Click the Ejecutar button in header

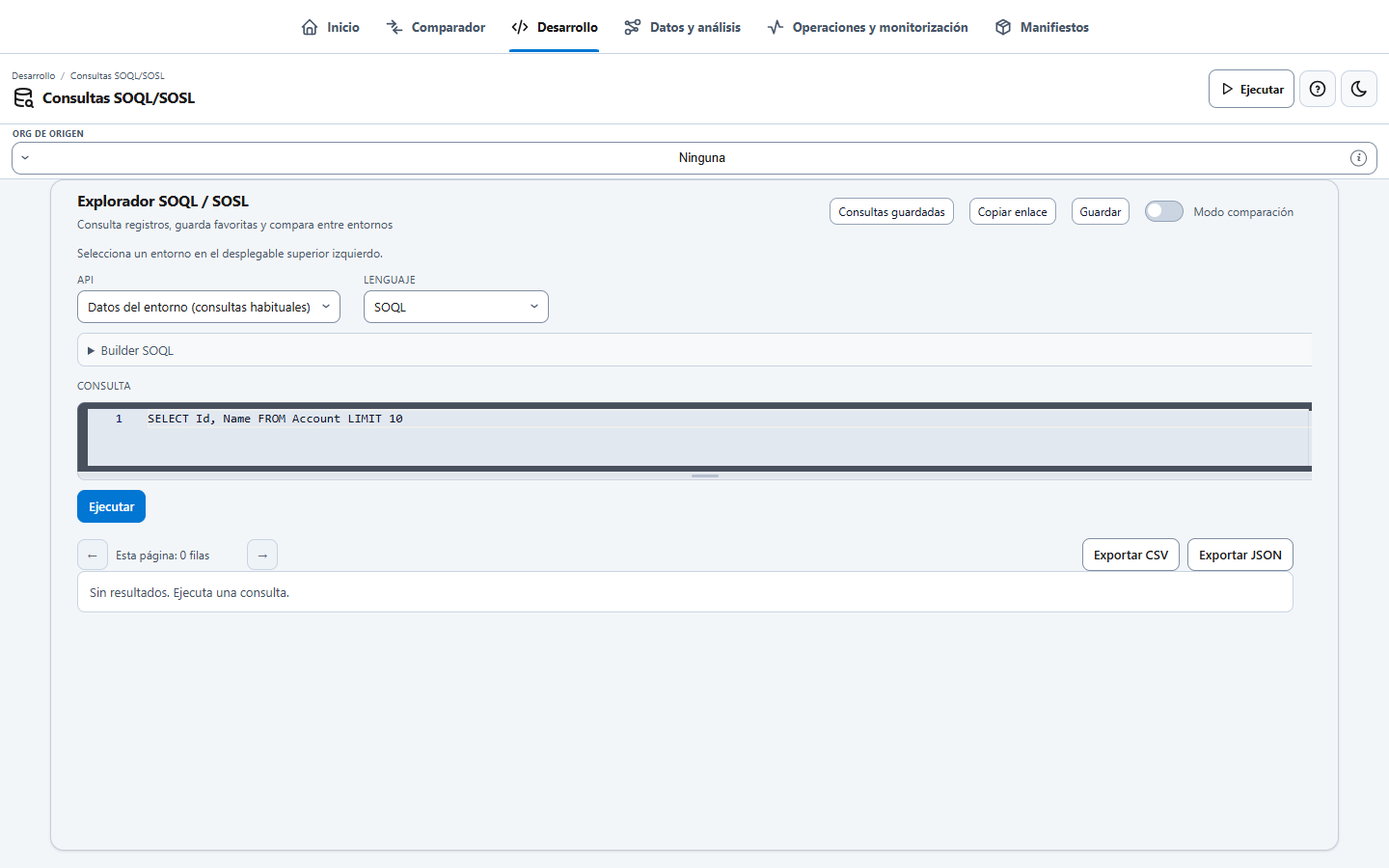[x=1251, y=89]
